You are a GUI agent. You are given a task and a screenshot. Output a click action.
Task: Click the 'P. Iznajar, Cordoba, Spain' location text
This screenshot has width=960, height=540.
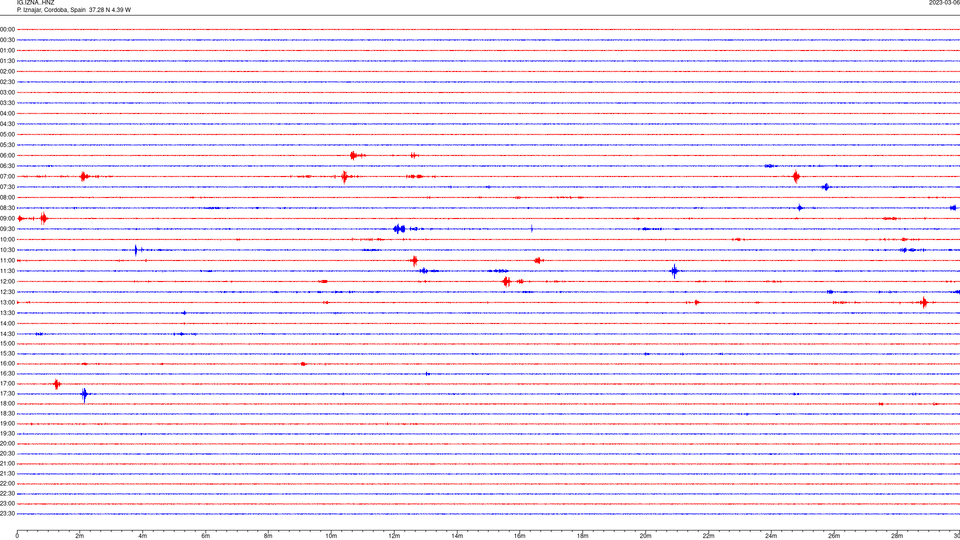[x=51, y=10]
